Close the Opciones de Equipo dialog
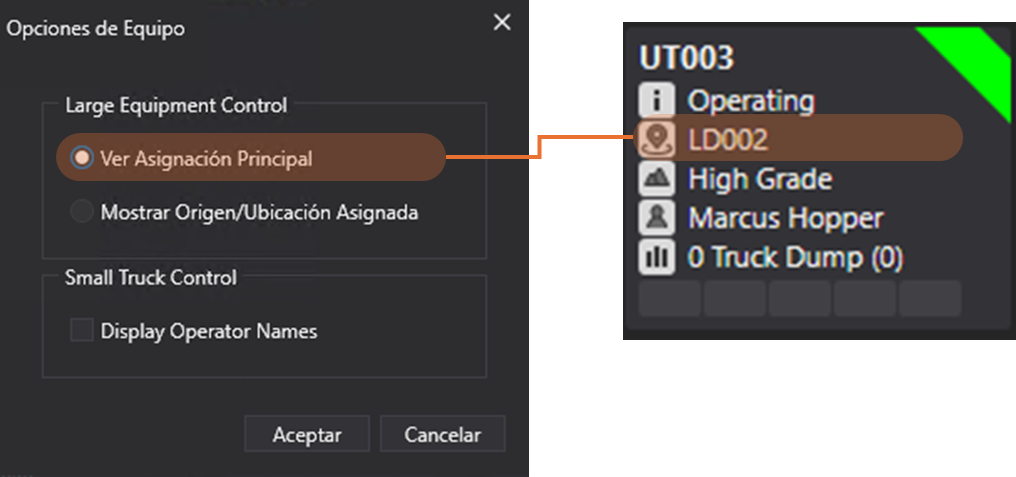 pos(502,23)
